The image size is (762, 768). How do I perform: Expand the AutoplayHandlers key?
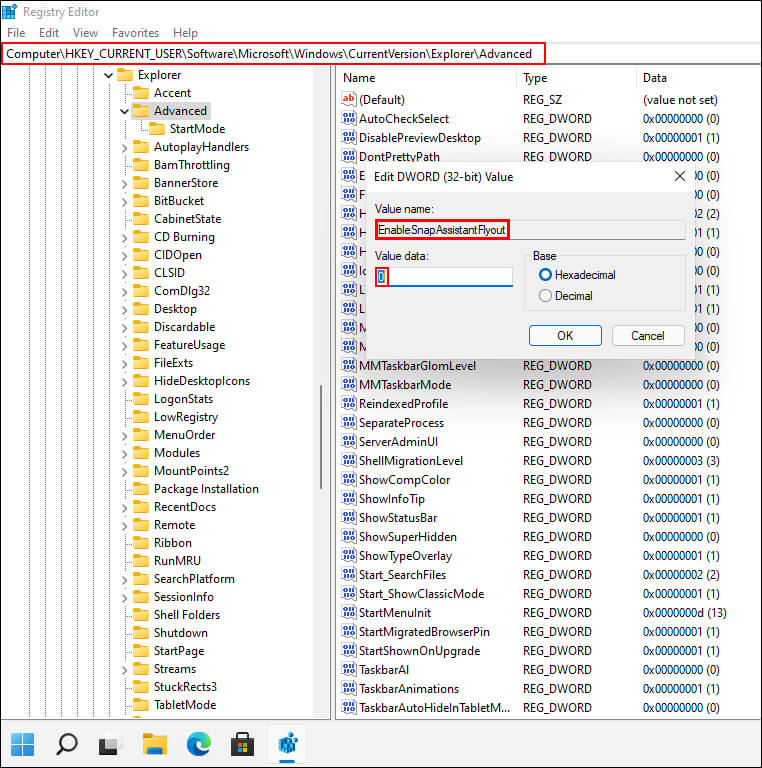[x=124, y=147]
